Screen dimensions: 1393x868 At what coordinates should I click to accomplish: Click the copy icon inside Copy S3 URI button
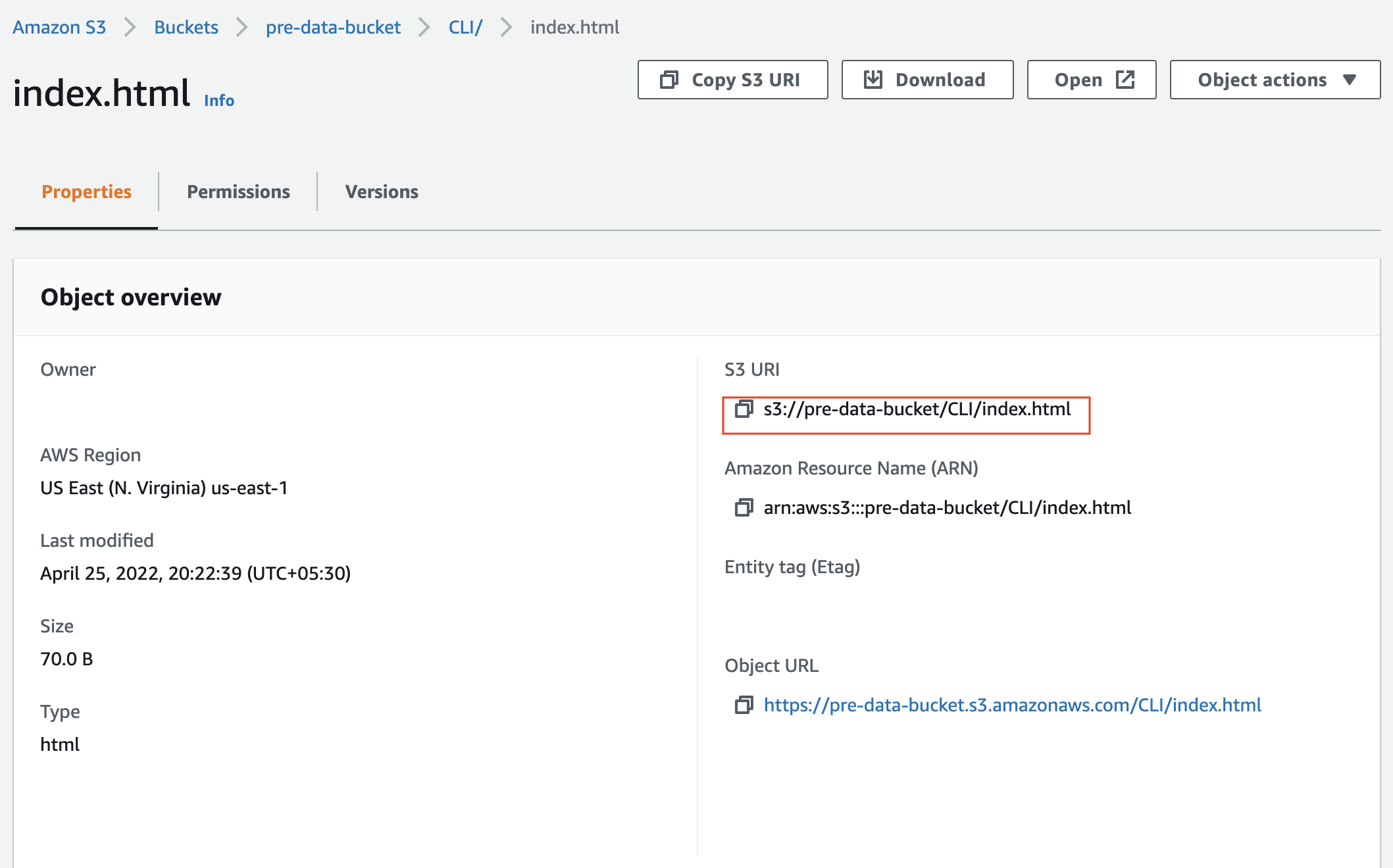click(670, 79)
